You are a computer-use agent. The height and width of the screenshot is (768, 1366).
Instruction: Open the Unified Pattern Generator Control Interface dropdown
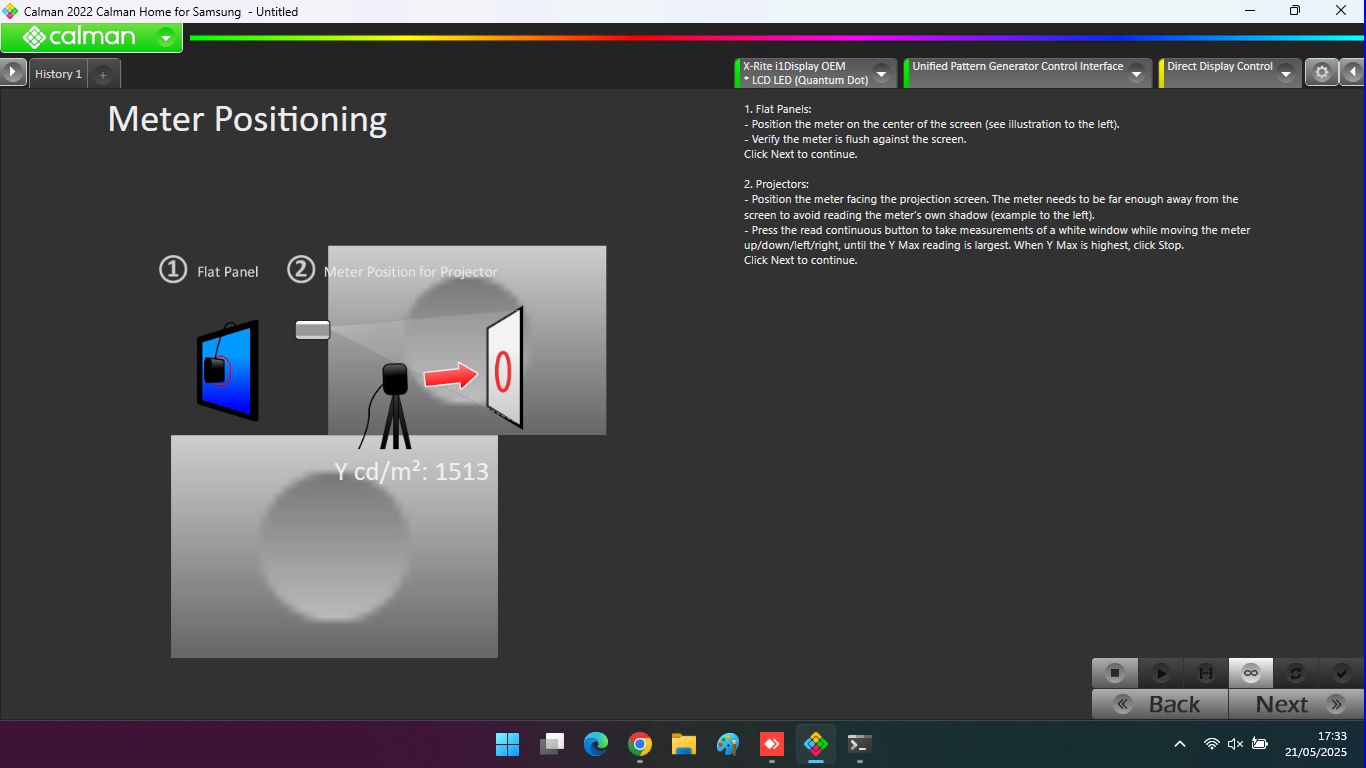point(1136,73)
